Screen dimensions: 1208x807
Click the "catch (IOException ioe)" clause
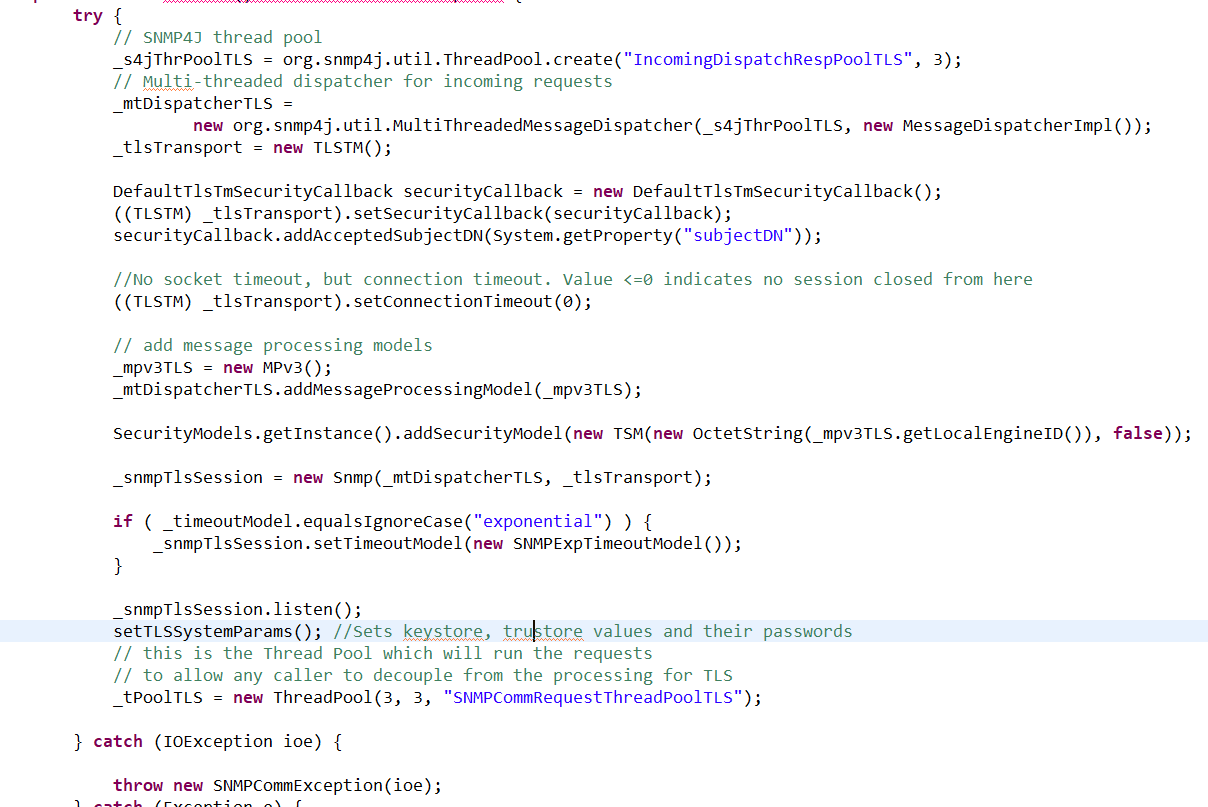tap(207, 741)
